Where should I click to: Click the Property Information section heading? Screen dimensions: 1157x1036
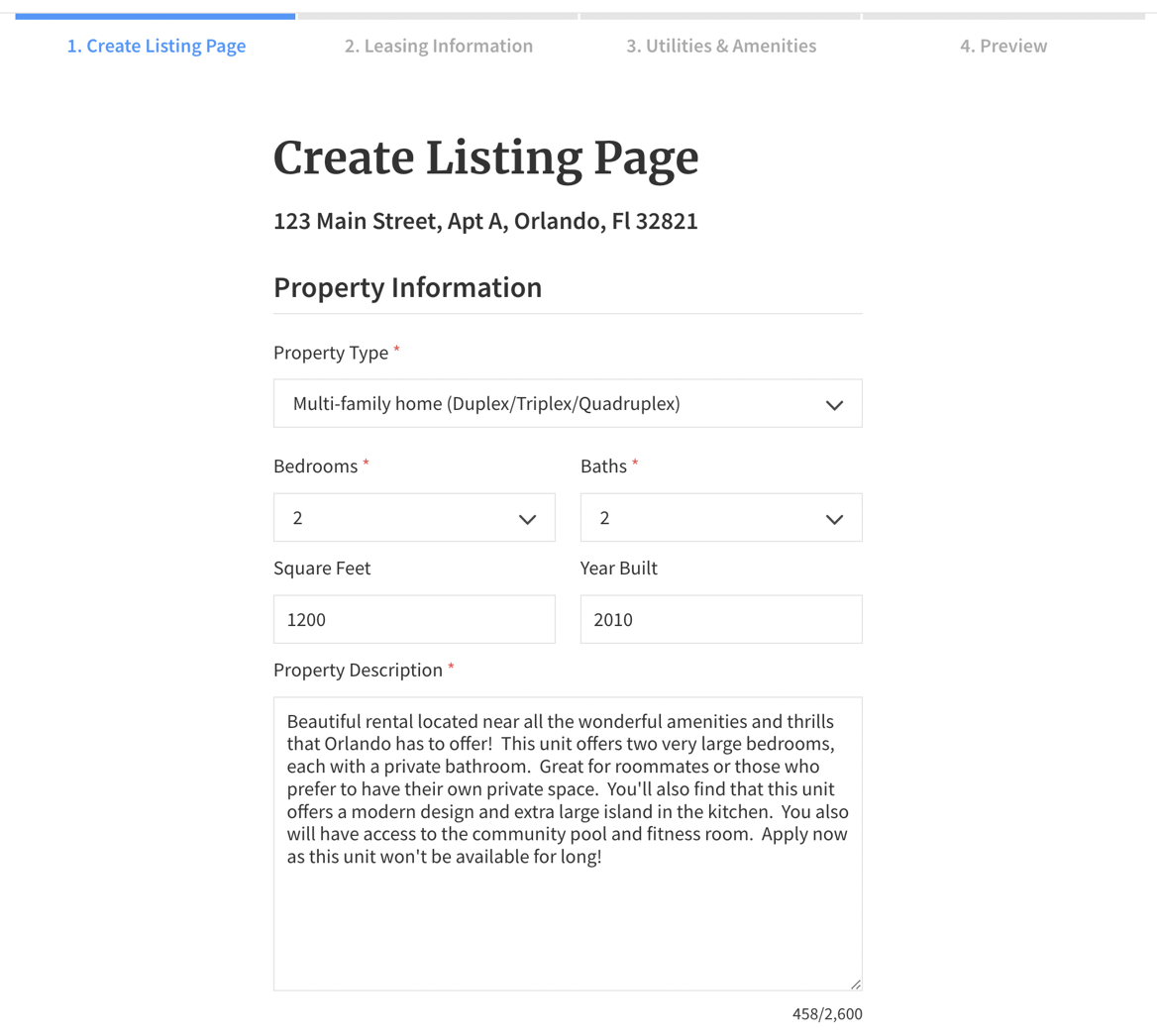(407, 287)
